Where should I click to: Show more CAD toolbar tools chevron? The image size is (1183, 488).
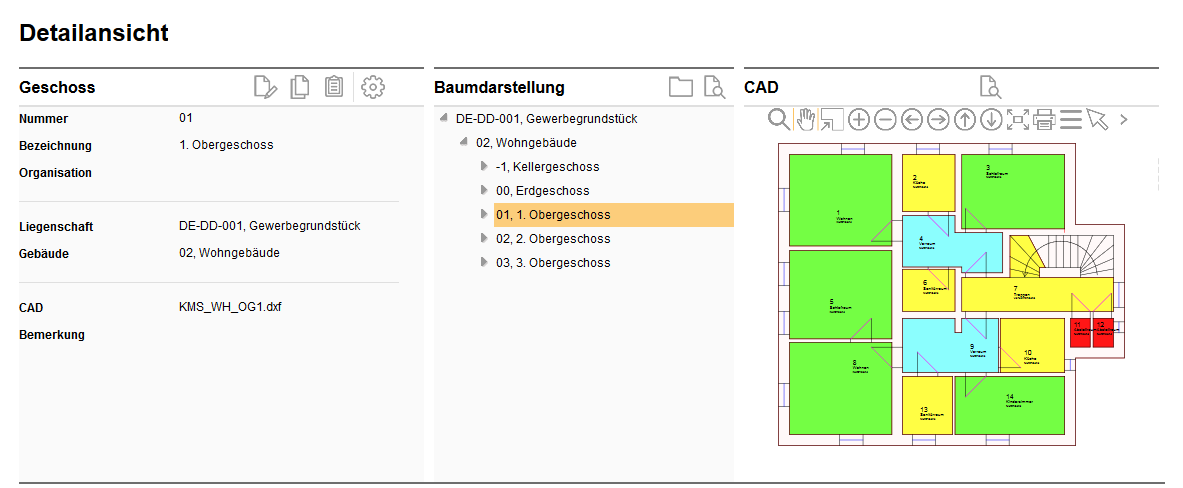1124,120
